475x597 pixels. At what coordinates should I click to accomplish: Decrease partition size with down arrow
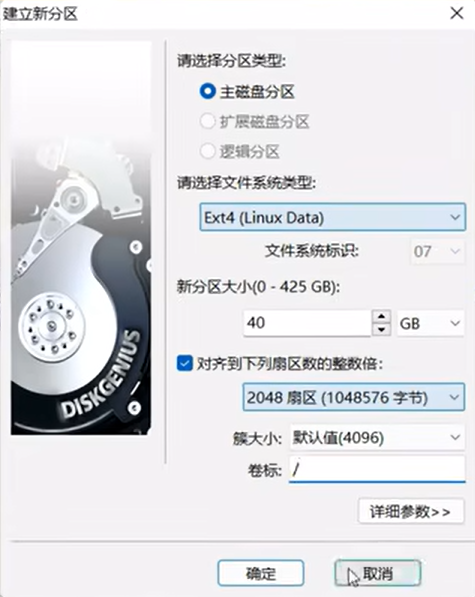[381, 329]
